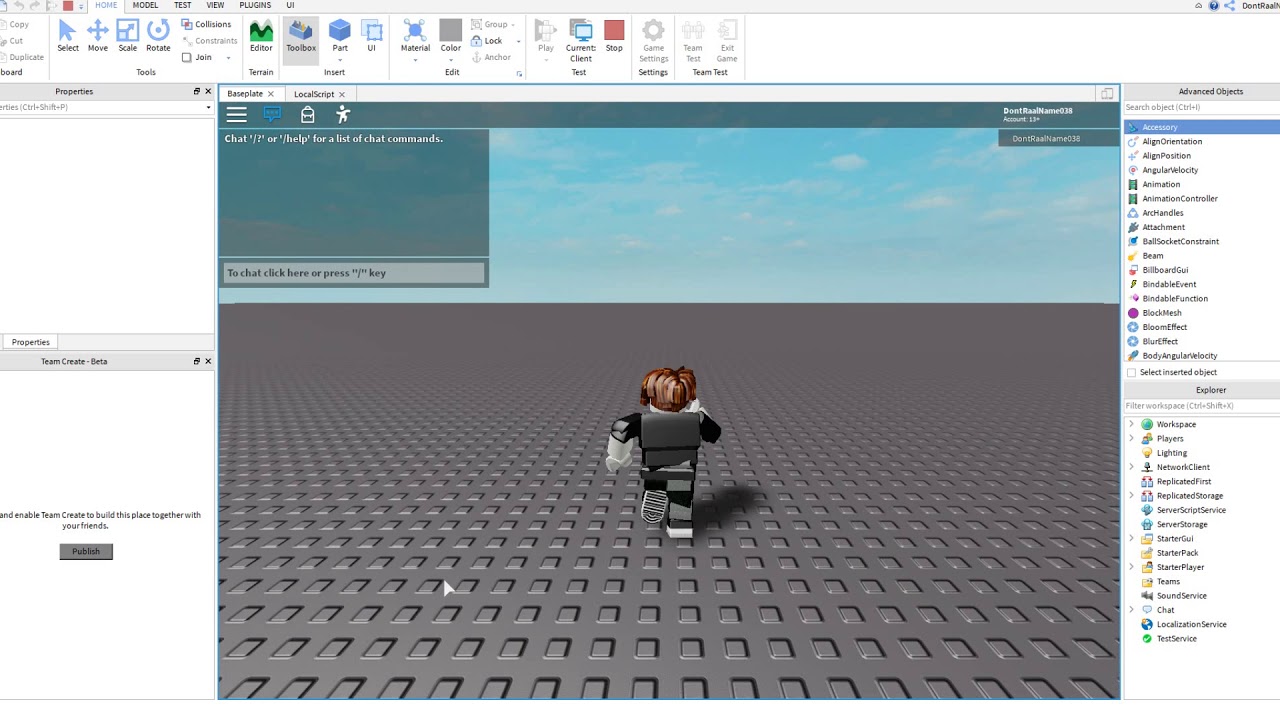Expand NetworkClient in Explorer

(x=1131, y=467)
